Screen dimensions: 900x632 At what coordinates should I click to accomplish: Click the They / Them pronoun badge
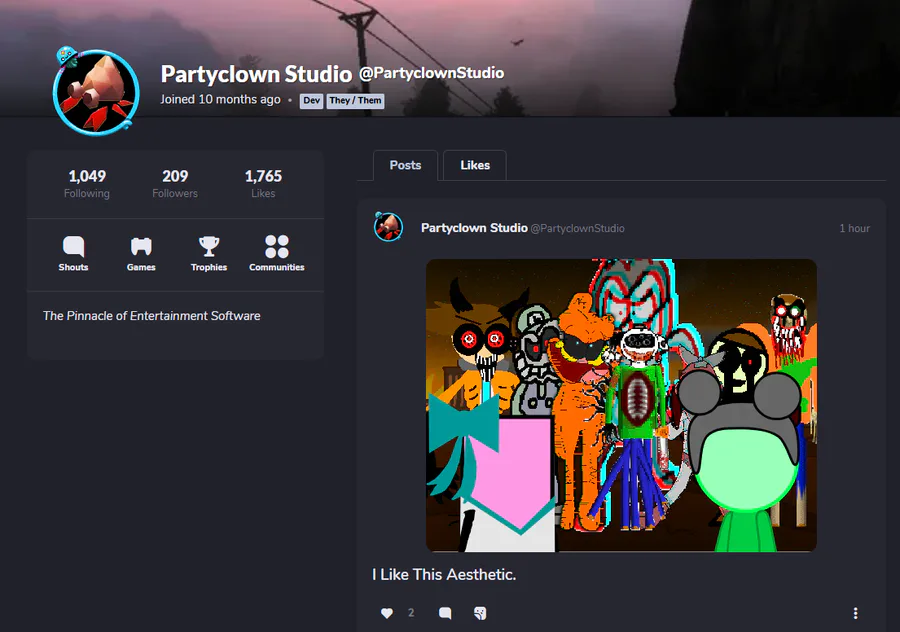355,100
